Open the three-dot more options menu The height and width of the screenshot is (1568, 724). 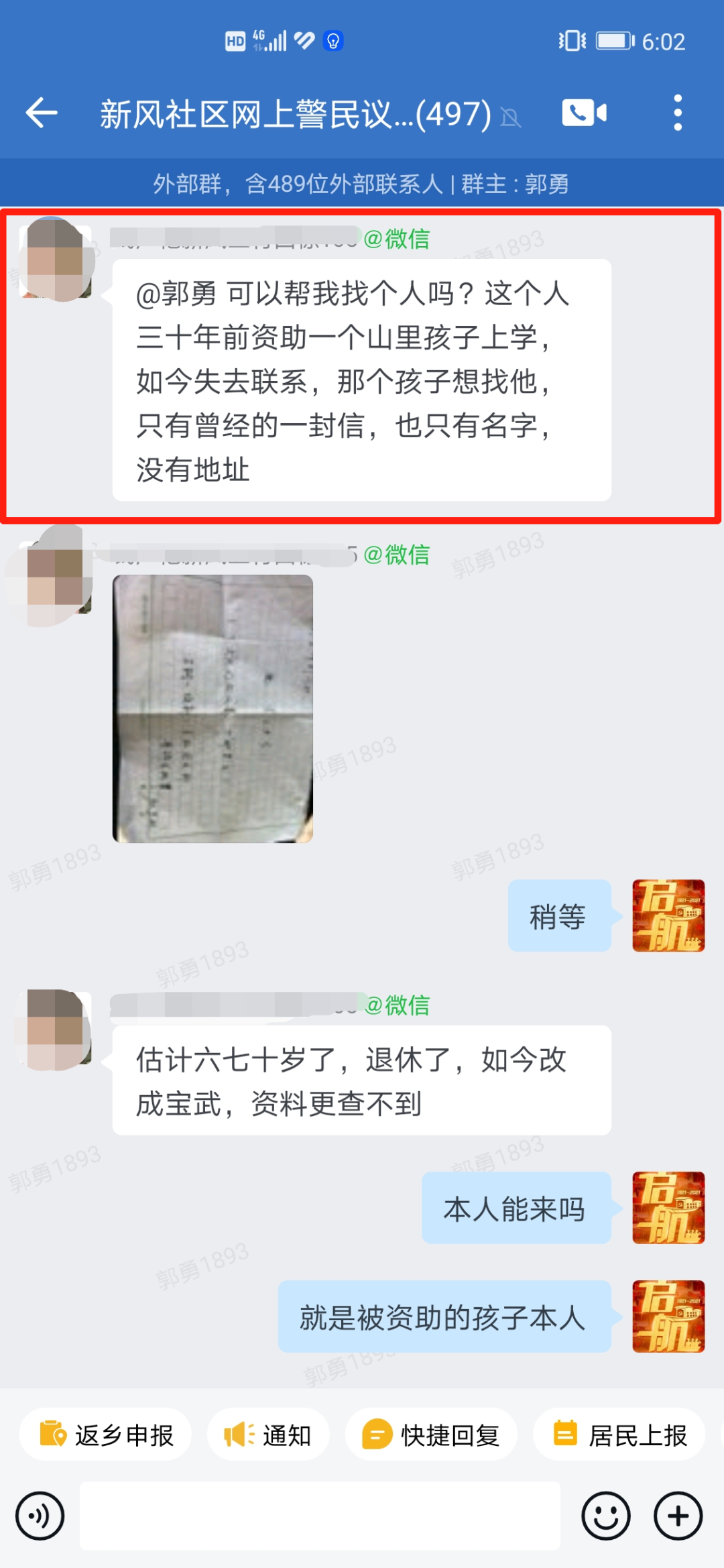click(x=678, y=113)
